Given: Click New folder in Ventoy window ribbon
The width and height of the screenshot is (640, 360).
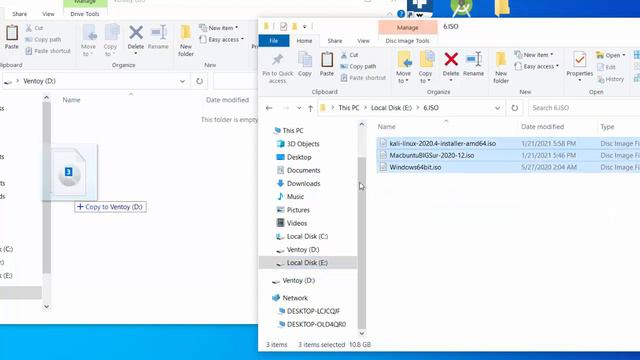Looking at the screenshot, I should tap(186, 41).
